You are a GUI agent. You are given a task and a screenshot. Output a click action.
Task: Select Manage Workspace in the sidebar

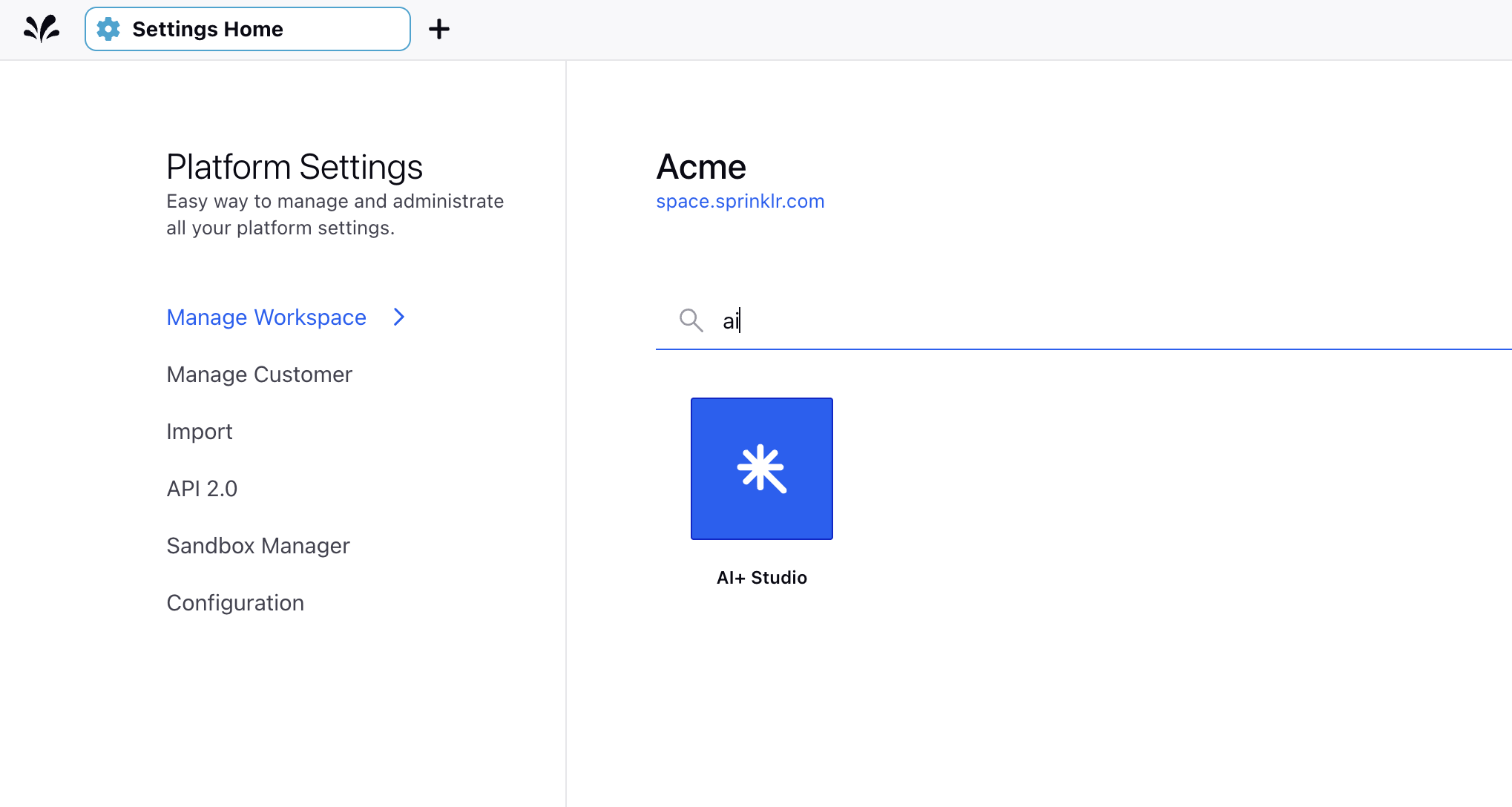(x=266, y=317)
